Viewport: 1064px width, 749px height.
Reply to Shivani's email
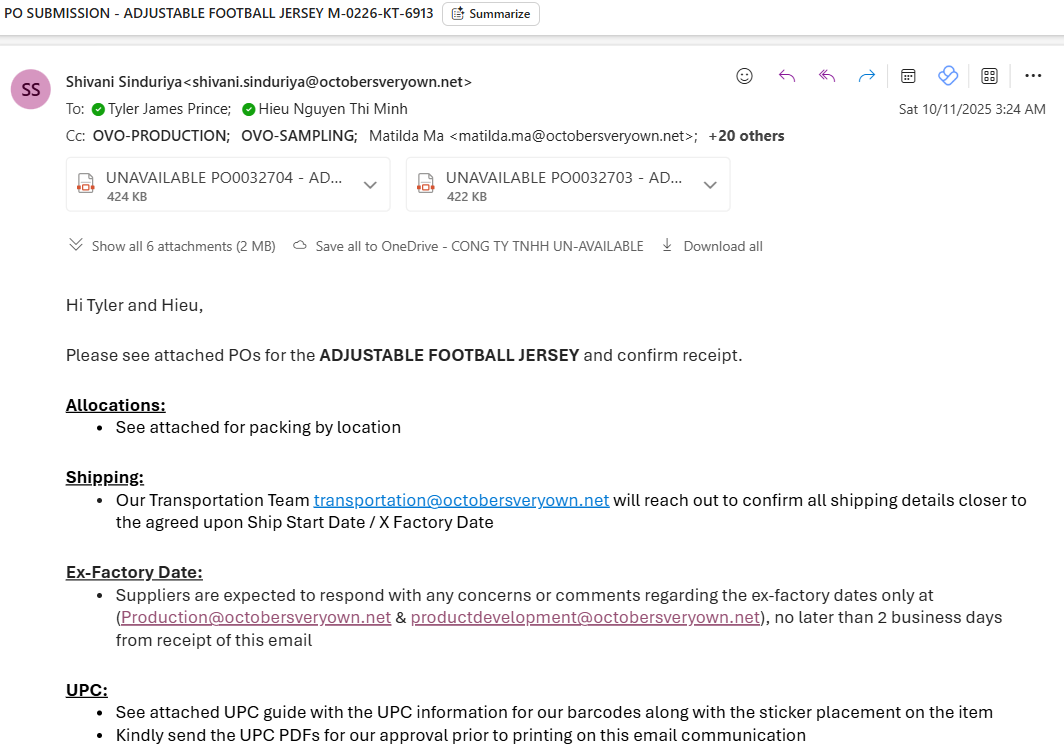tap(787, 76)
